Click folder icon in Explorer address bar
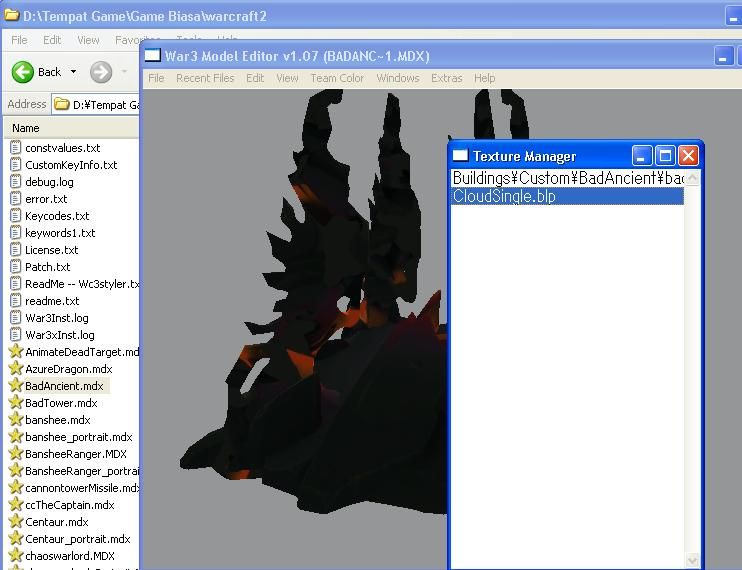The width and height of the screenshot is (742, 570). pos(62,104)
